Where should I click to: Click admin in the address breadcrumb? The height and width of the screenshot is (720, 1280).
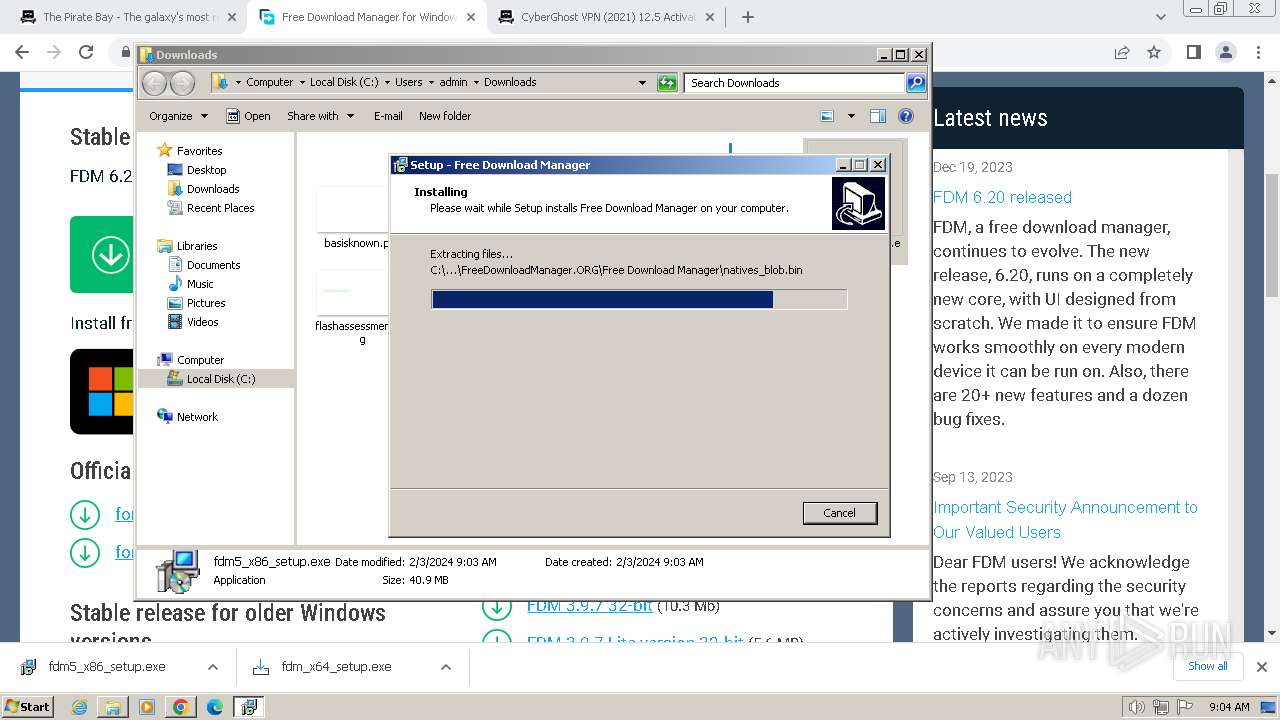[453, 83]
